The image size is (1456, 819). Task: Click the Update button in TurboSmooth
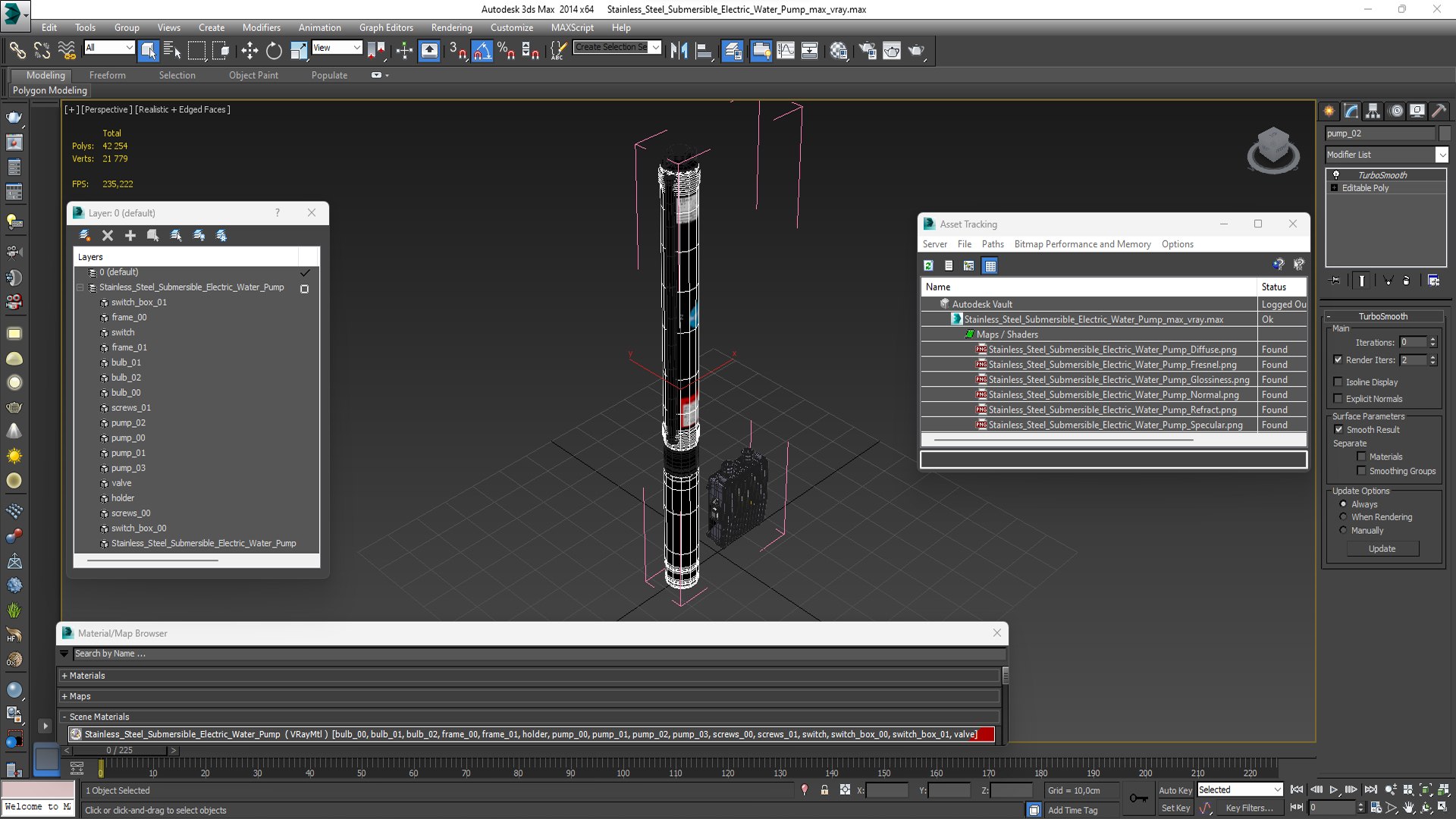point(1382,549)
